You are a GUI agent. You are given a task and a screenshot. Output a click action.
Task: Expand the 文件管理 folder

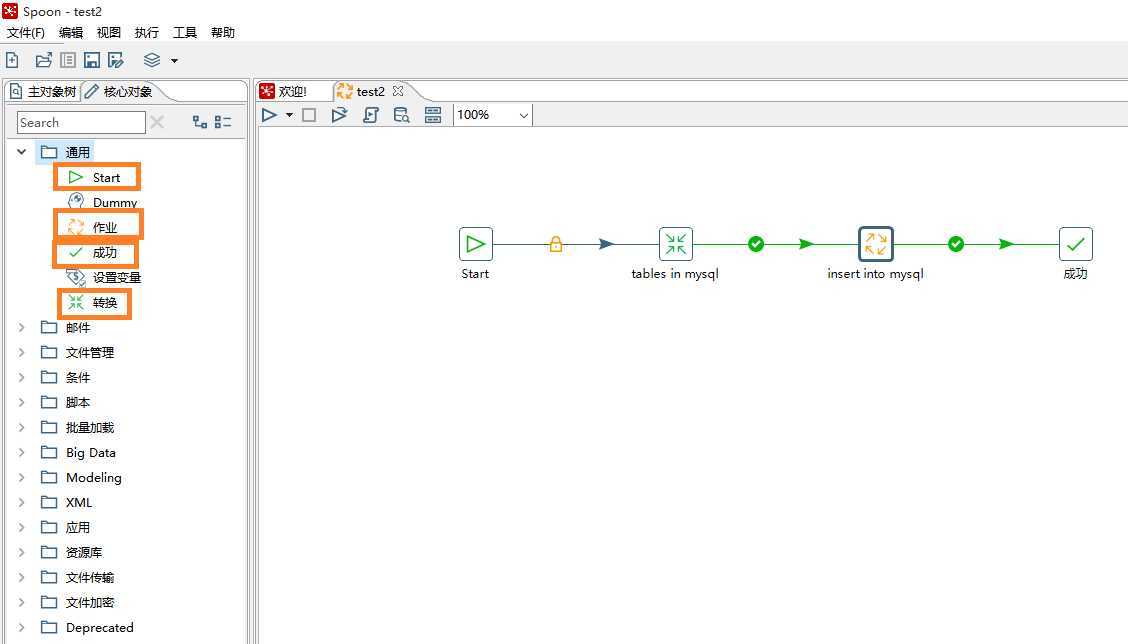tap(22, 353)
